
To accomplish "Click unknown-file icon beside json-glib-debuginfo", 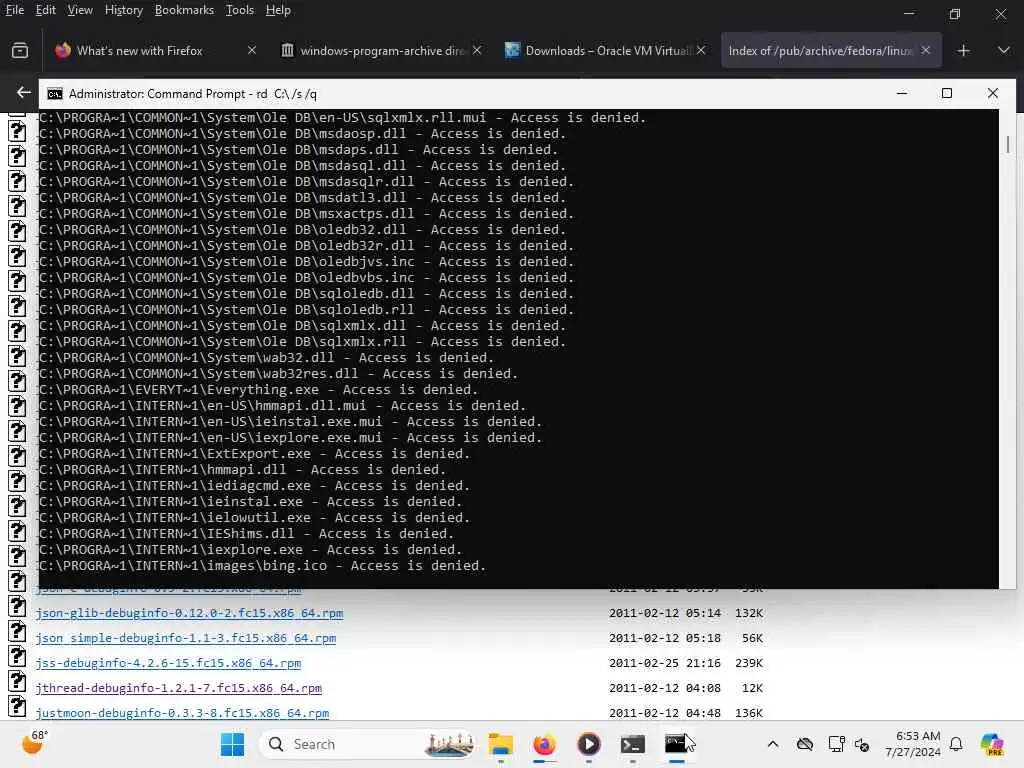I will click(x=17, y=606).
